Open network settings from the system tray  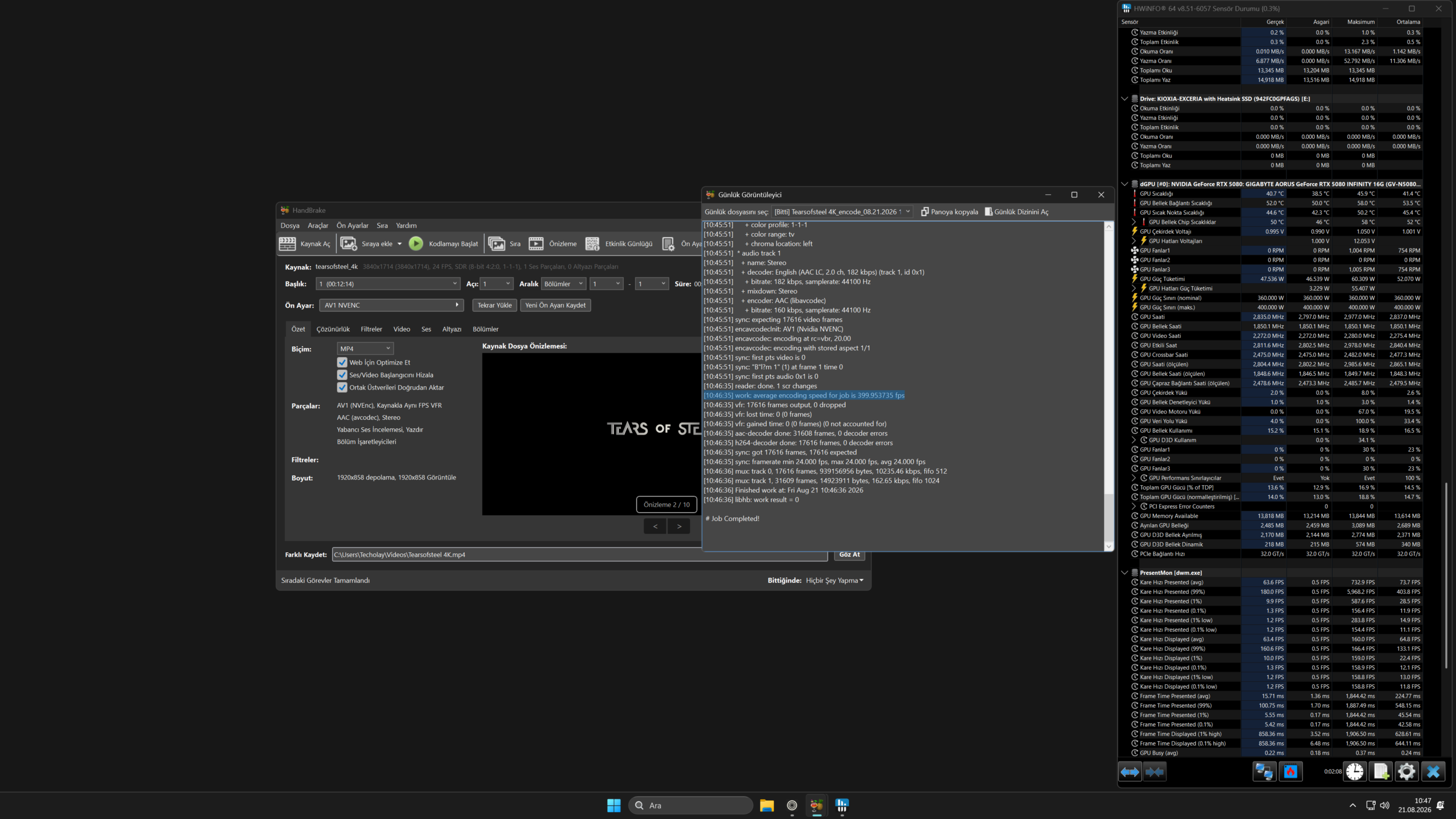pos(1371,805)
